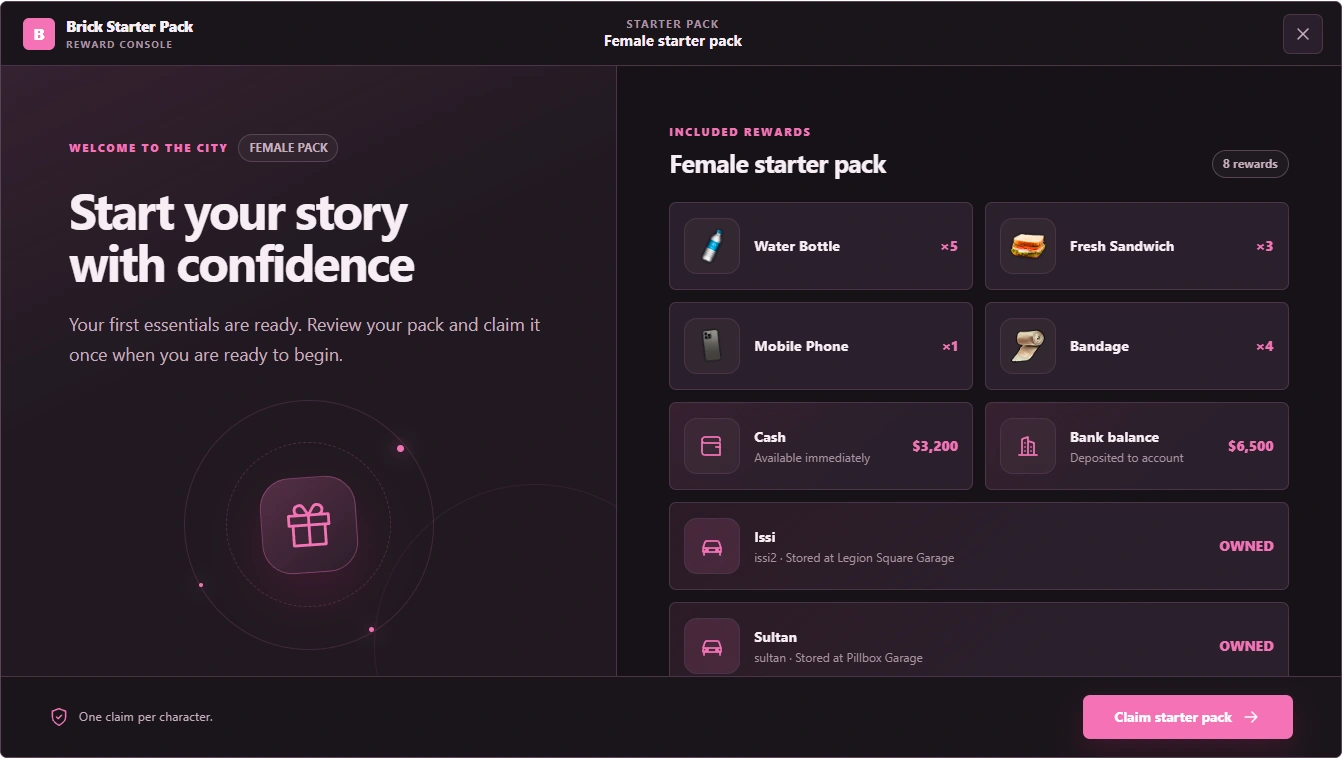Click the 'Female starter pack' section heading
The image size is (1342, 758).
778,164
